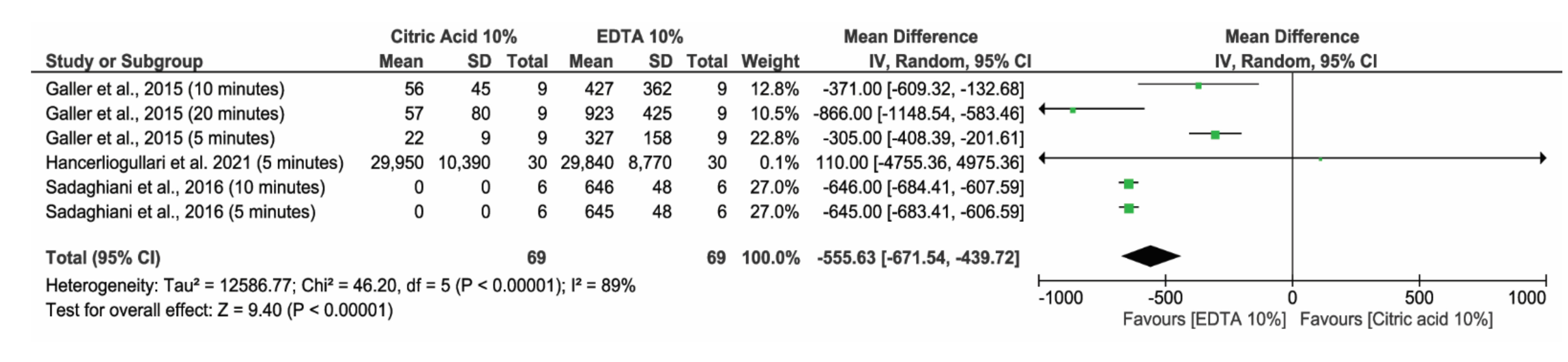Screen dimensions: 1568x362
Task: Click the 22.8% weight value
Action: pos(774,139)
